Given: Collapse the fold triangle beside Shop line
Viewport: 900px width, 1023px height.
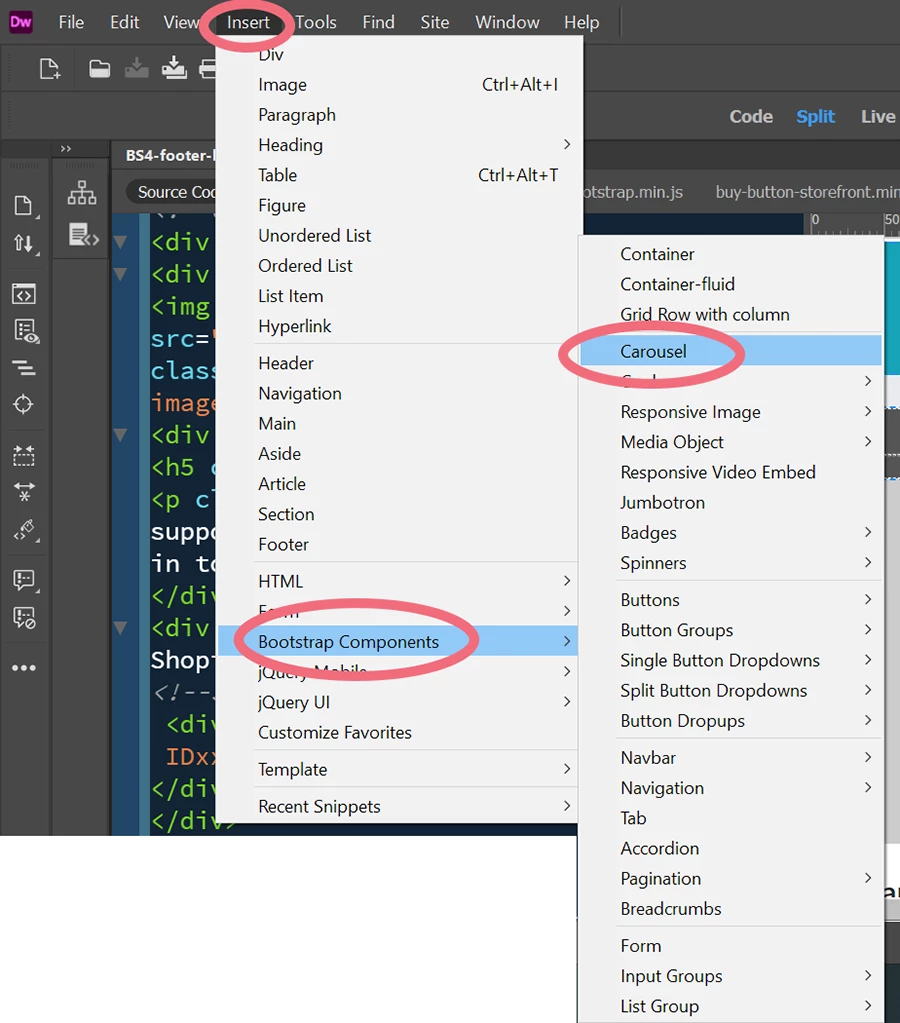Looking at the screenshot, I should [120, 628].
